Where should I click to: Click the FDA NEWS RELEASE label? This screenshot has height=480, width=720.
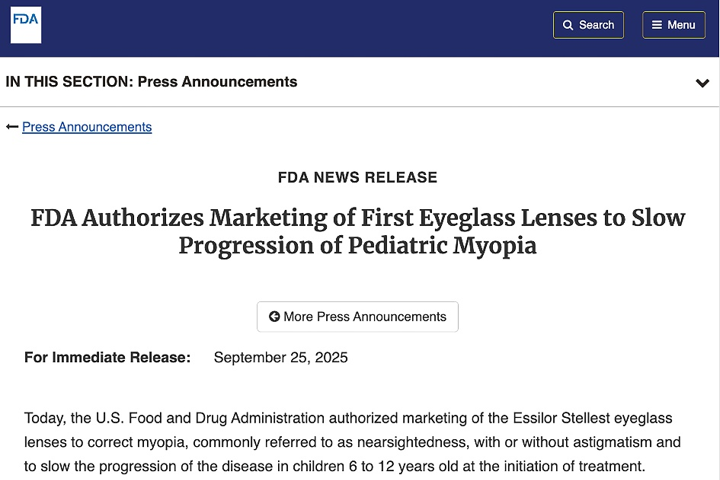[x=358, y=177]
